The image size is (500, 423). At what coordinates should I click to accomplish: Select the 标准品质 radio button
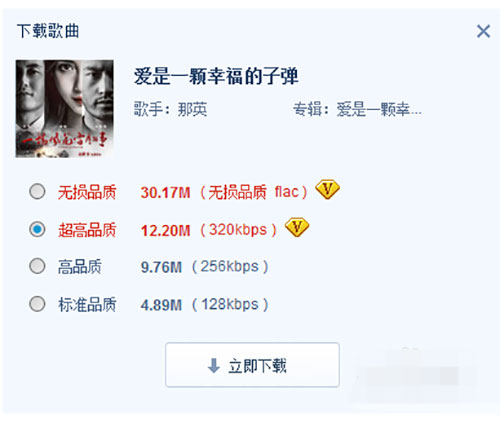[37, 304]
